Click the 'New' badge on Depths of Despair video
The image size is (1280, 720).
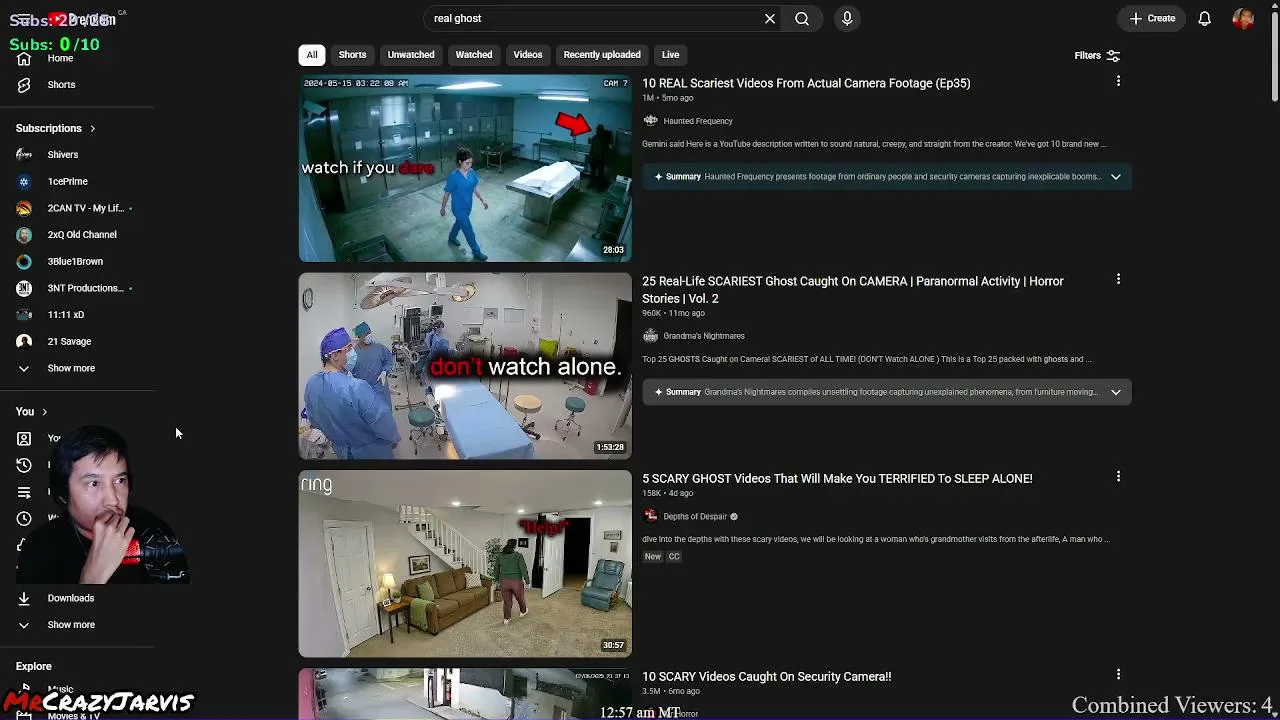point(653,557)
